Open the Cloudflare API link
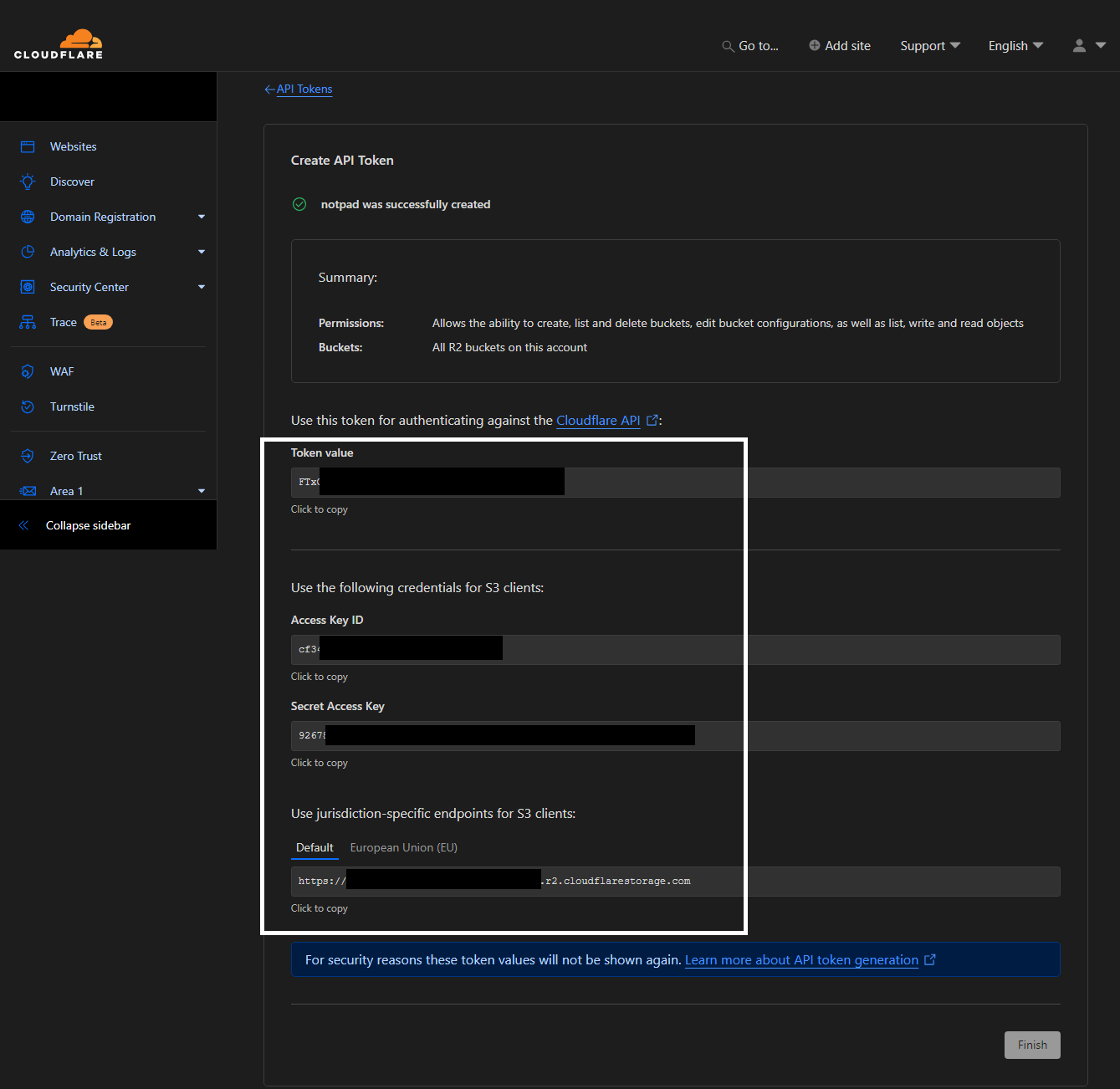This screenshot has height=1089, width=1120. [x=599, y=420]
